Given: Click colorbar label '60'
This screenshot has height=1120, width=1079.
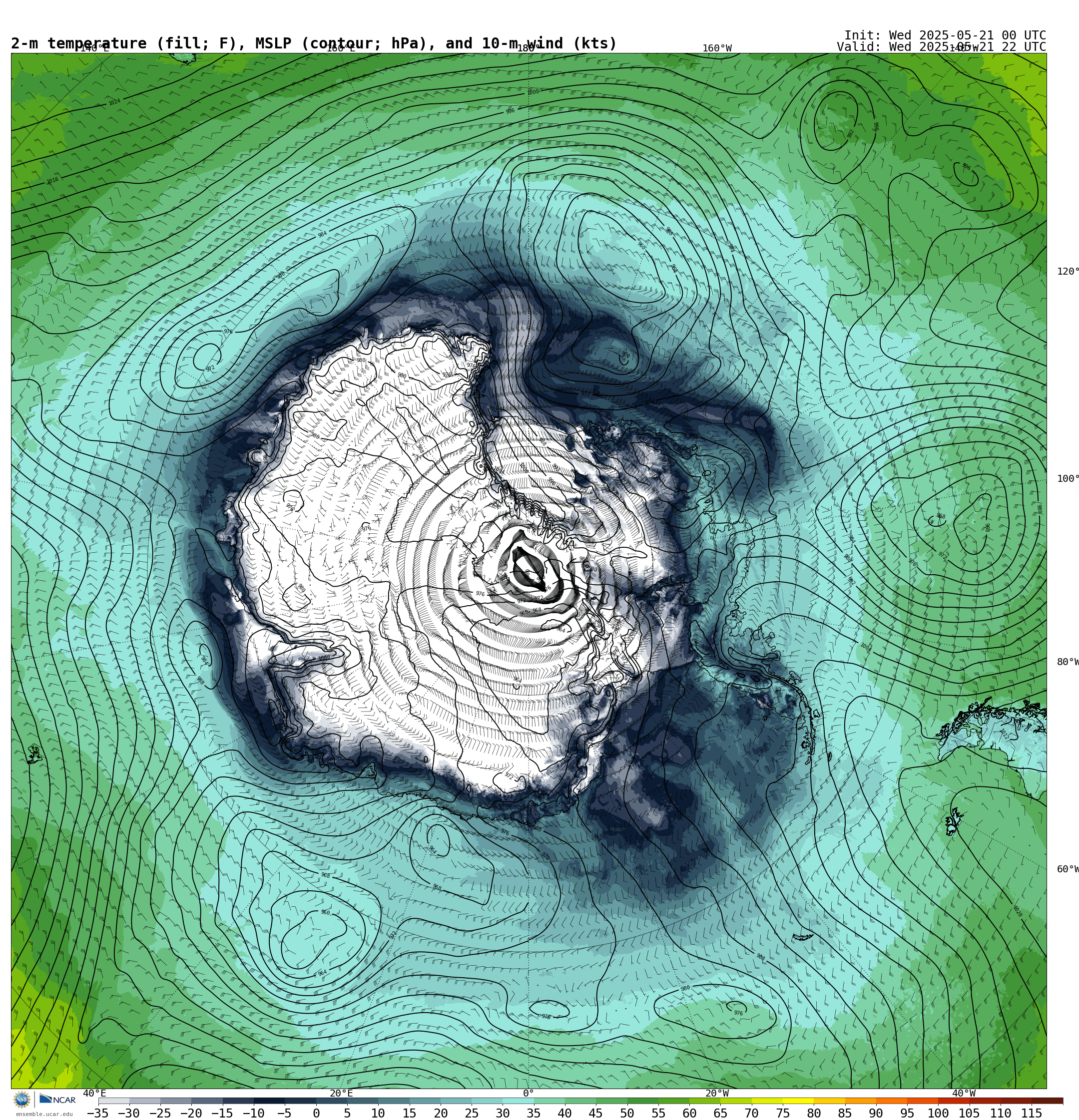Looking at the screenshot, I should pos(689,1113).
